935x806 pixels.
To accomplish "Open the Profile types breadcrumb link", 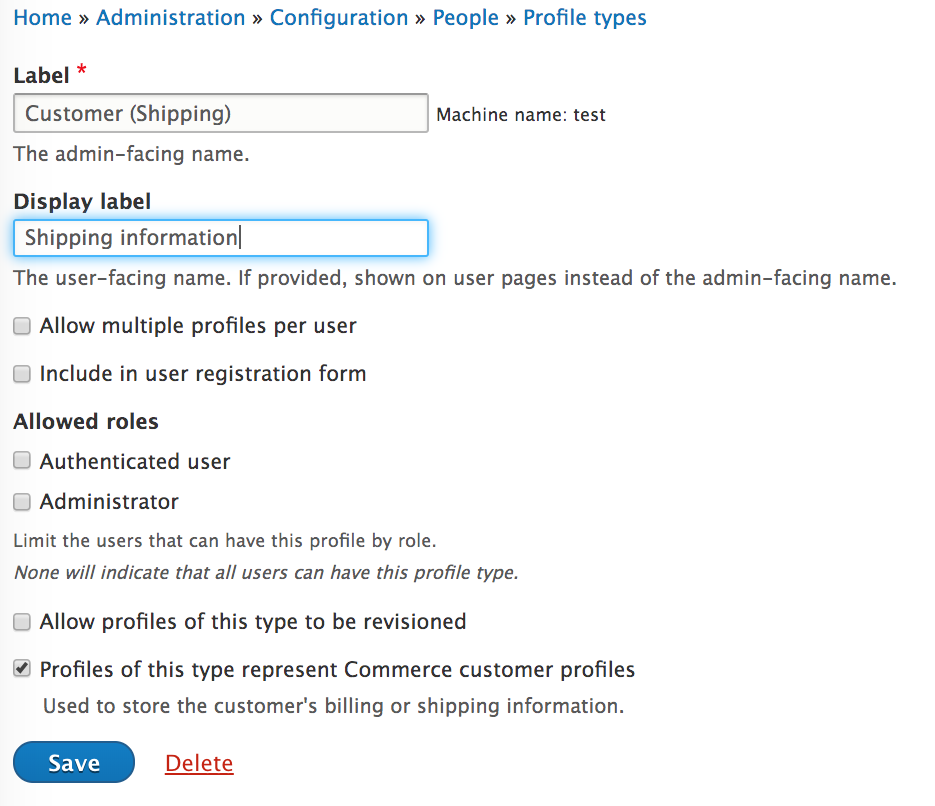I will coord(585,18).
